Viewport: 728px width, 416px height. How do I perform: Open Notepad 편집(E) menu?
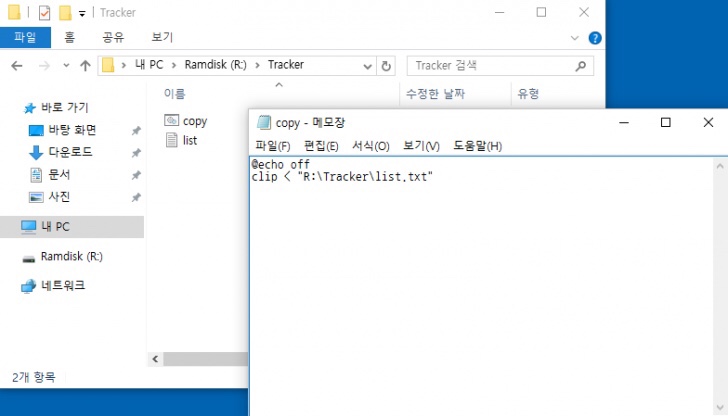[321, 146]
